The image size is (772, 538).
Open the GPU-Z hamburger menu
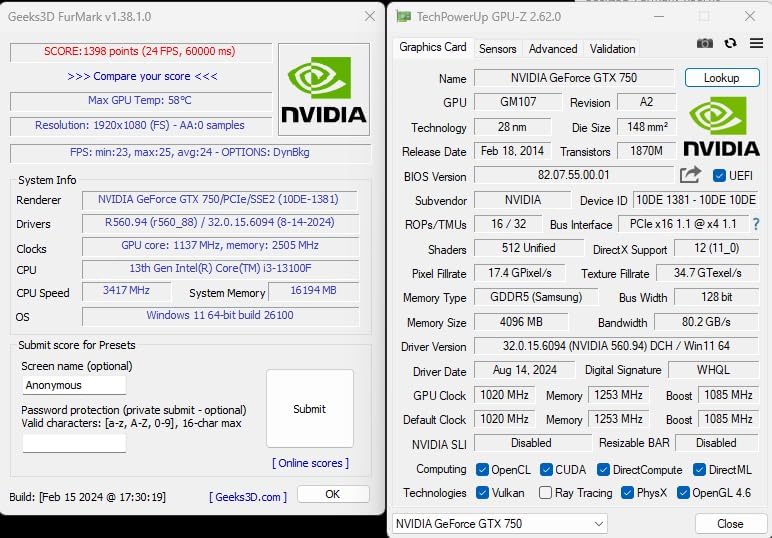(756, 43)
